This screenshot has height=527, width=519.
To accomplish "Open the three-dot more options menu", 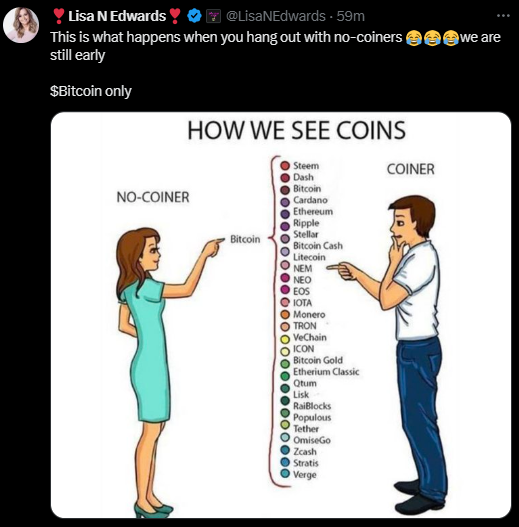I will click(503, 15).
